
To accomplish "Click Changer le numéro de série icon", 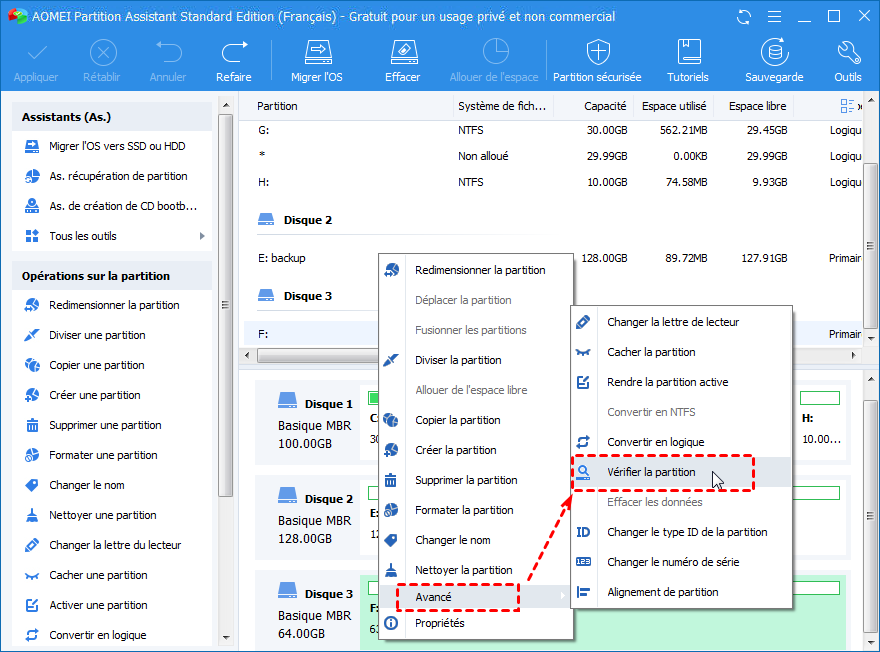I will 583,562.
